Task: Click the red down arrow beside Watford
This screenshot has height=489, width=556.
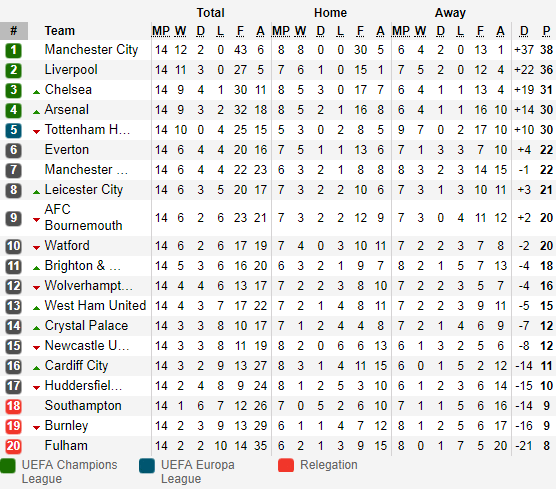Action: point(36,248)
